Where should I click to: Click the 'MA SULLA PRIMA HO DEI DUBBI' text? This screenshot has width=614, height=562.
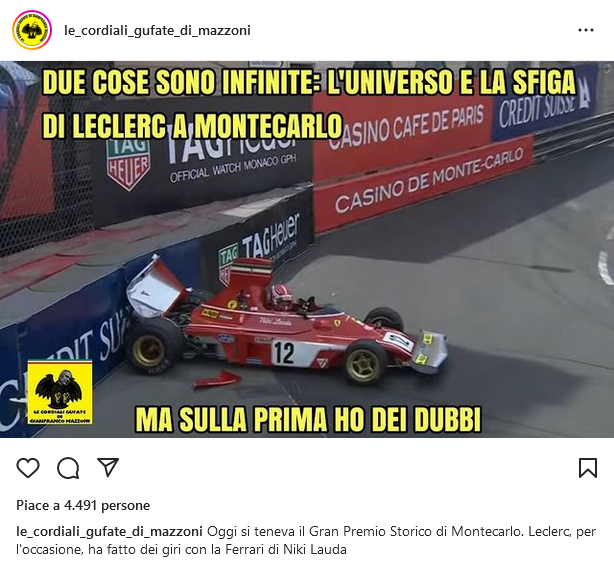coord(308,419)
